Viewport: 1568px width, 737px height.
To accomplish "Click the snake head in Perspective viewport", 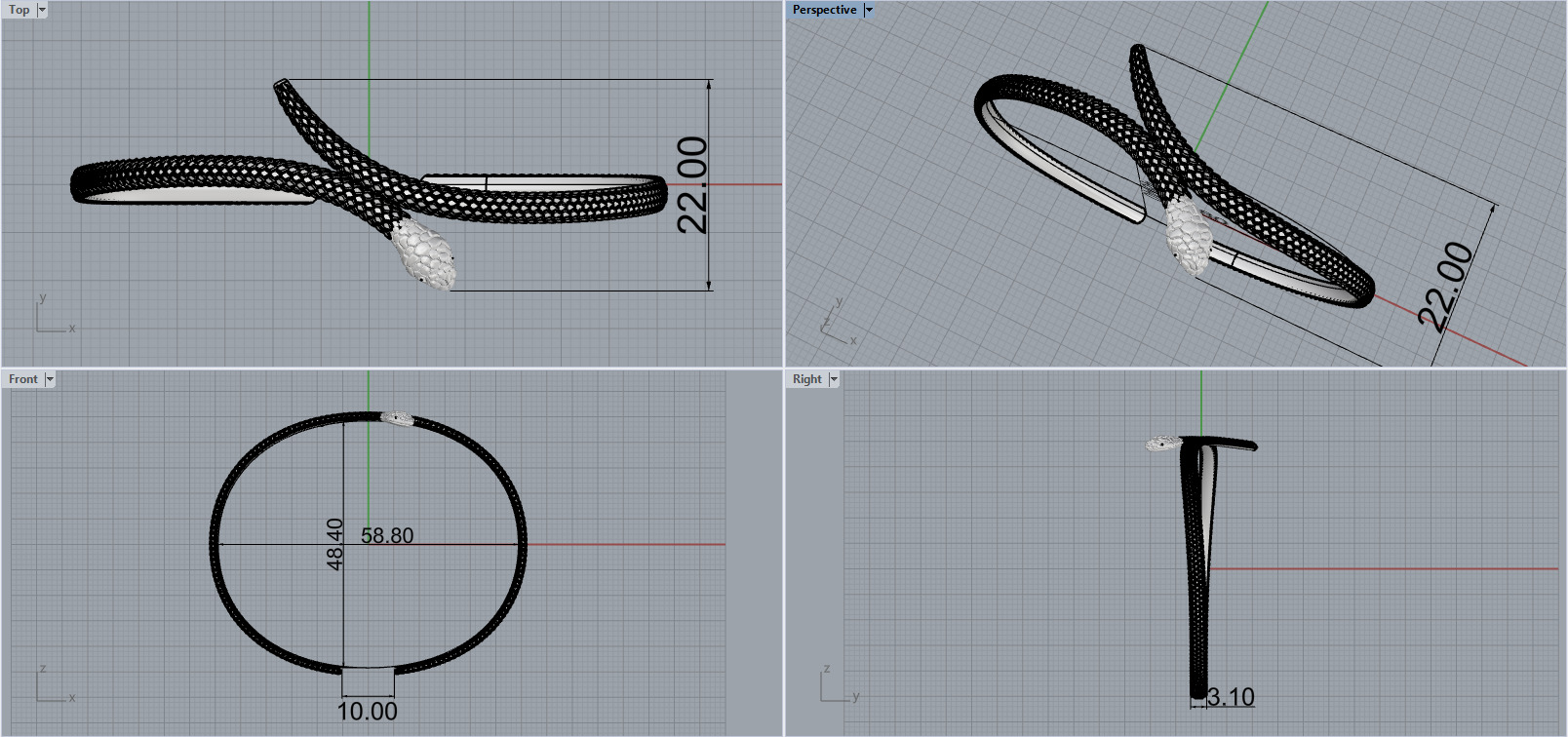I will tap(1190, 237).
